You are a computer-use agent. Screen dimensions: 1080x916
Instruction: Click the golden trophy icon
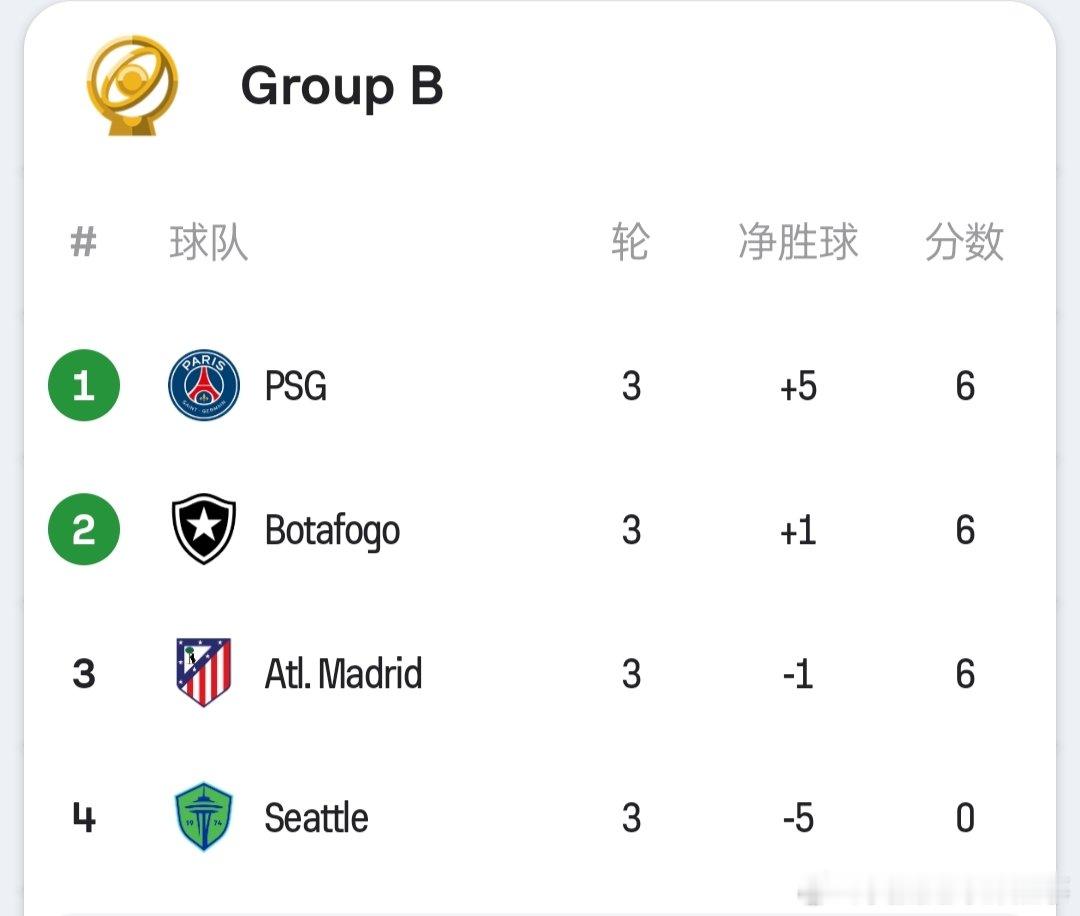(132, 85)
